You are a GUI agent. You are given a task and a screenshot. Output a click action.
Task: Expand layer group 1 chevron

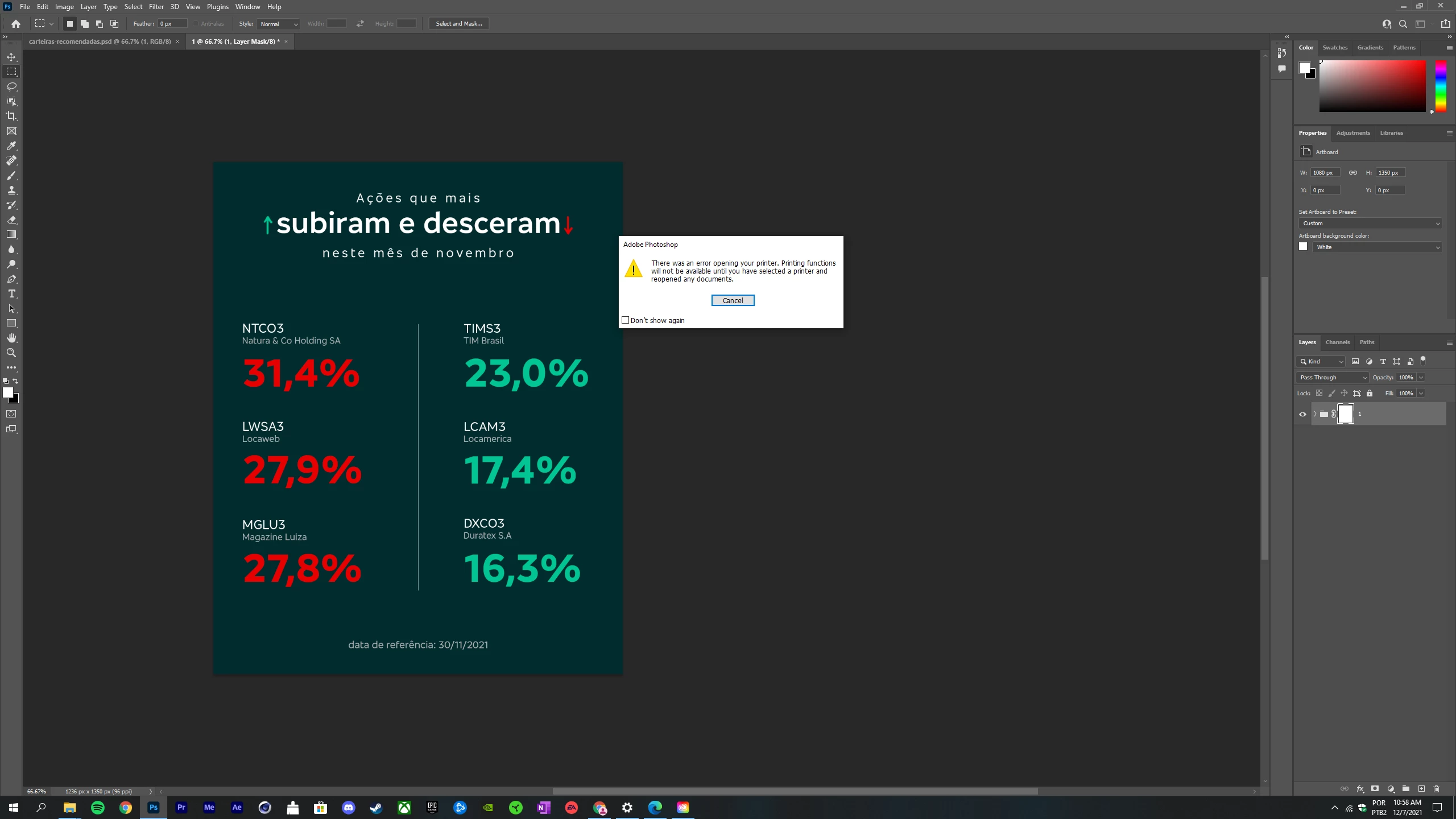tap(1315, 414)
